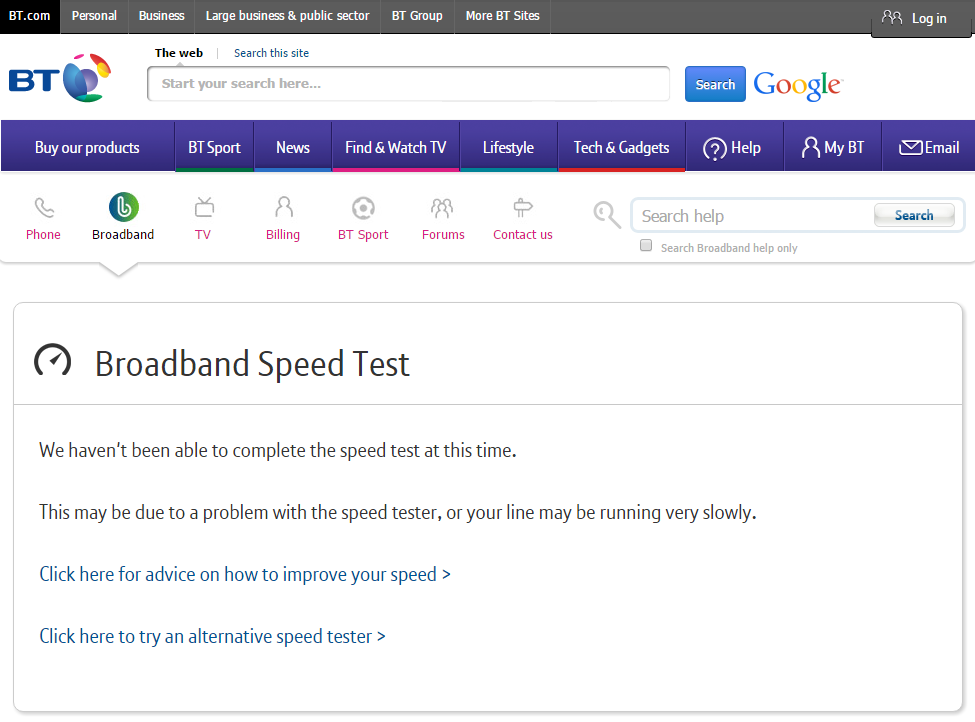
Task: Open the Contact us signpost icon
Action: 523,208
